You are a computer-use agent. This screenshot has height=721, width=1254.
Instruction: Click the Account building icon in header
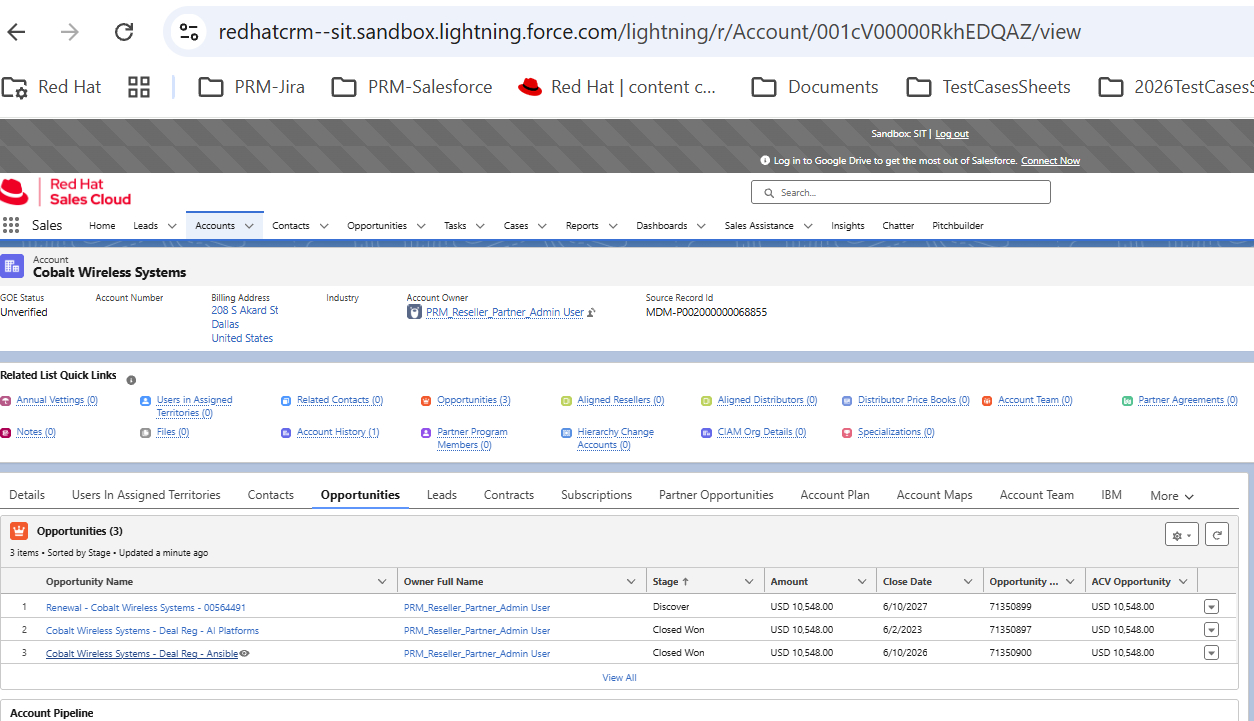pyautogui.click(x=12, y=266)
